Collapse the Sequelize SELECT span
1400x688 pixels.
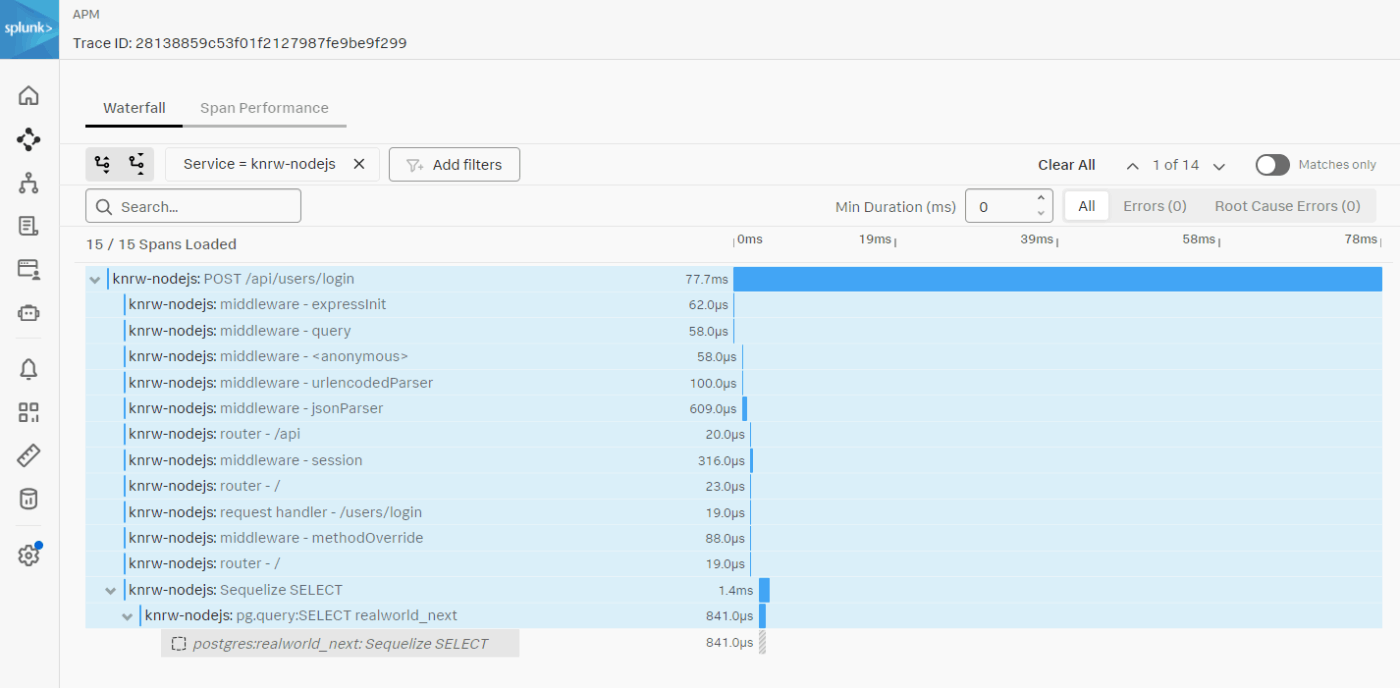[x=111, y=590]
